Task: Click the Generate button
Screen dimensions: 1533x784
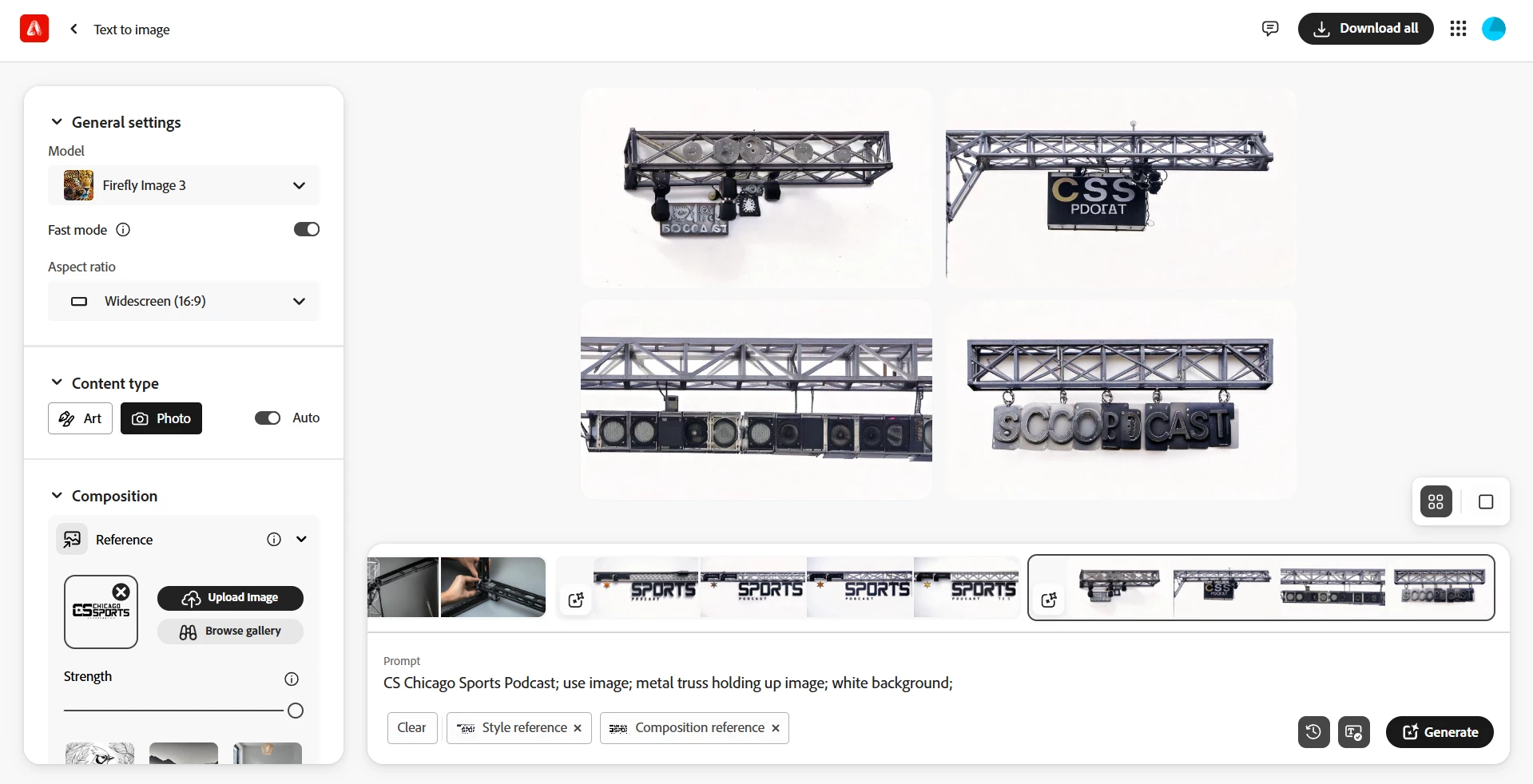Action: click(1440, 732)
